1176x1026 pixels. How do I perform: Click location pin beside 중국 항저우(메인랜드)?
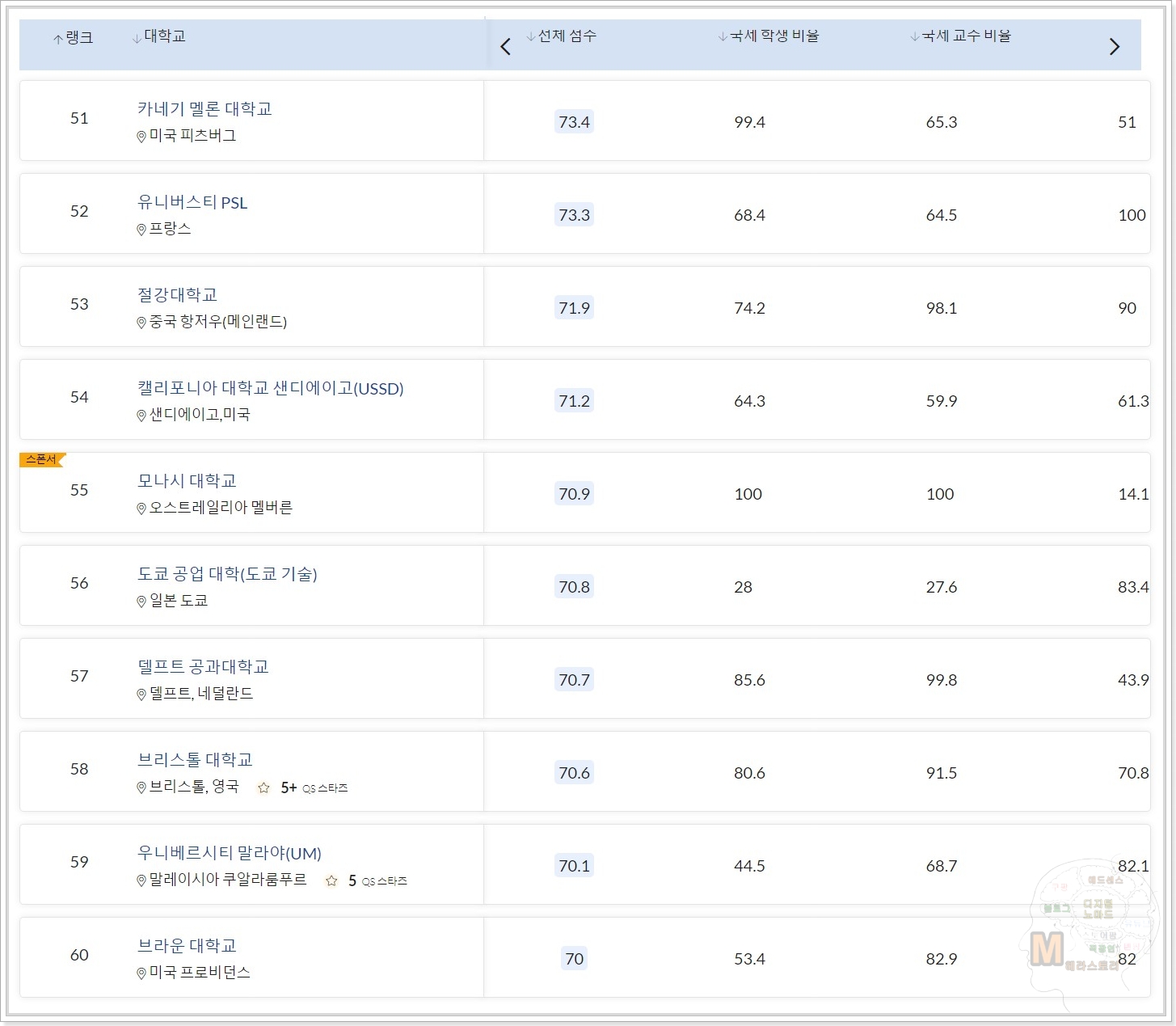pyautogui.click(x=141, y=323)
